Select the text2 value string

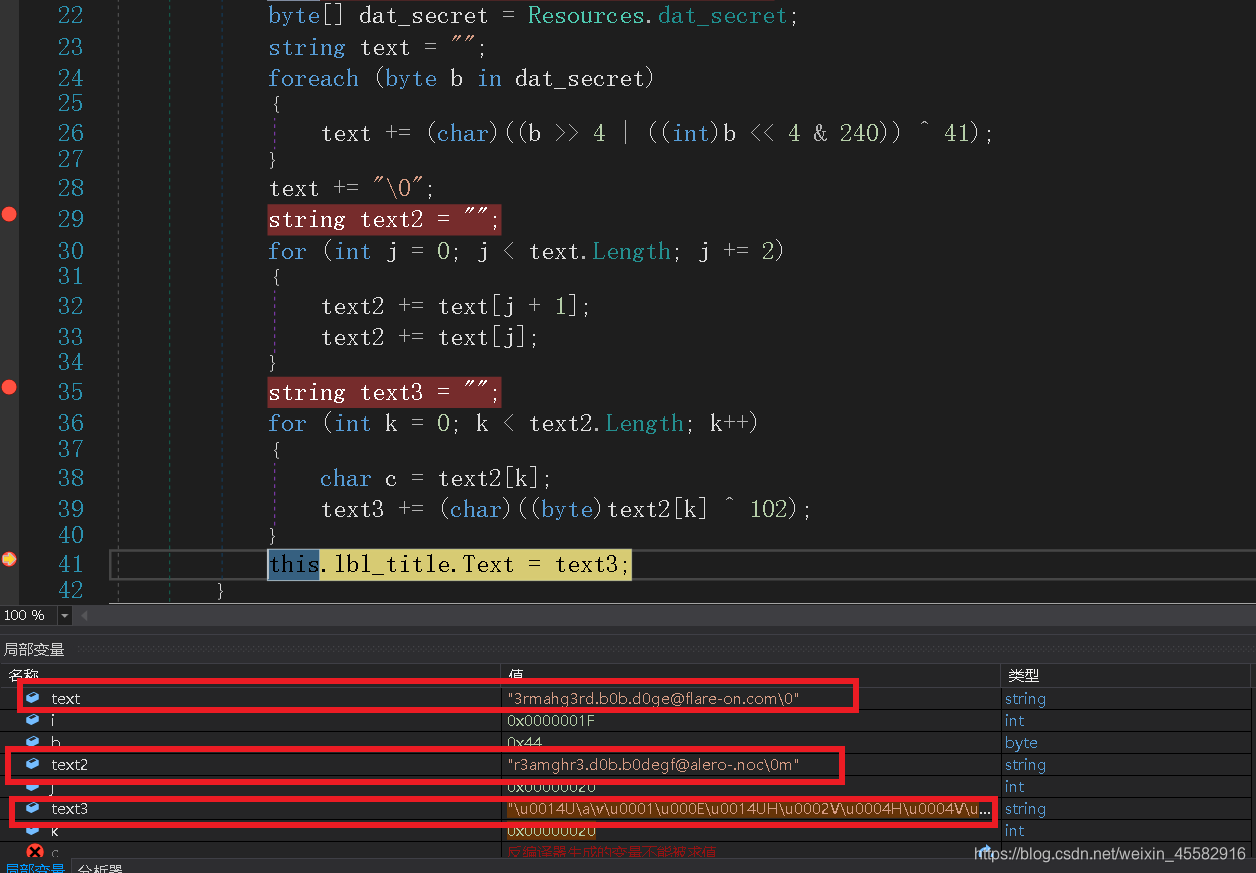(x=653, y=764)
